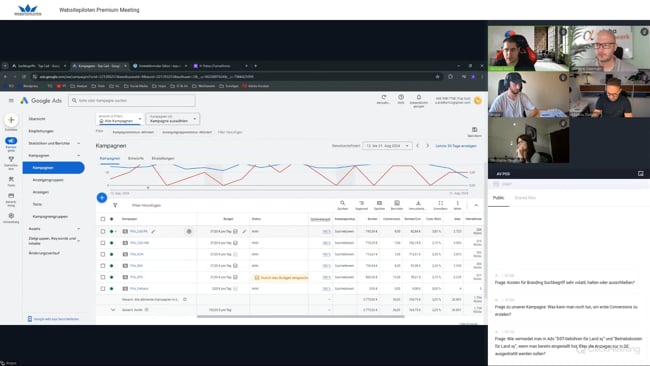Screen dimensions: 650x366
Task: Click the campaign search input field
Action: [132, 100]
